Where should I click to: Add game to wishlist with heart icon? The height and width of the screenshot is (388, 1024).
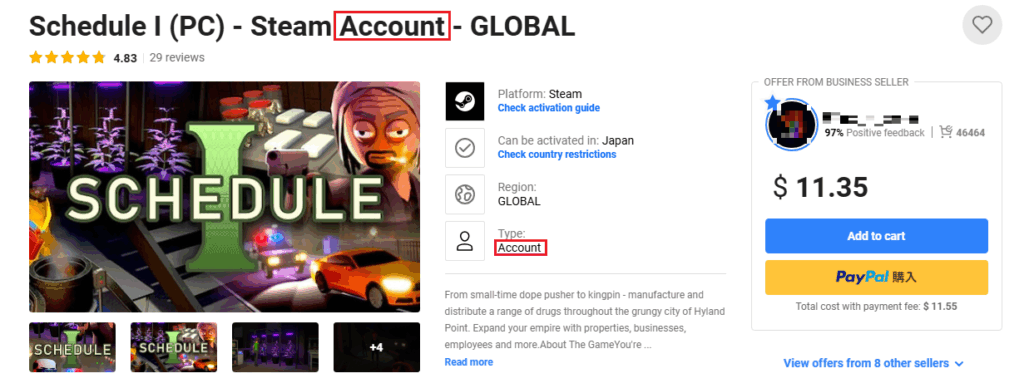(982, 25)
